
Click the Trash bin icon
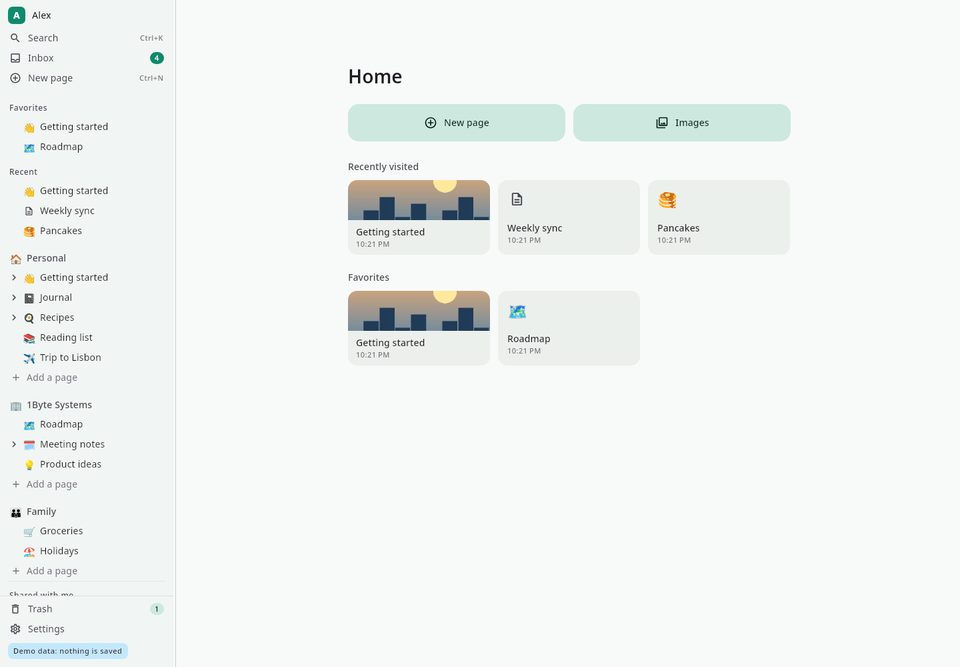coord(15,609)
